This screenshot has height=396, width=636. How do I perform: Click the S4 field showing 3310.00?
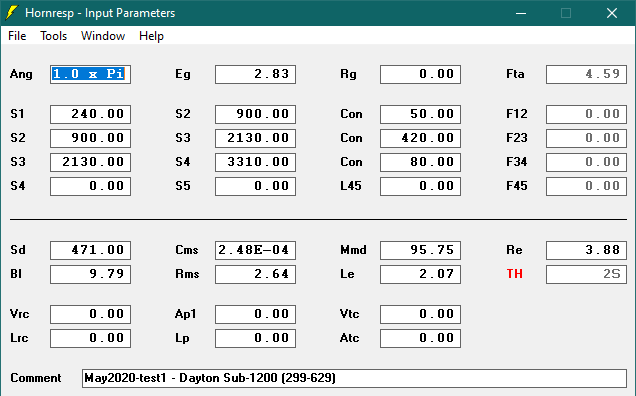point(256,162)
